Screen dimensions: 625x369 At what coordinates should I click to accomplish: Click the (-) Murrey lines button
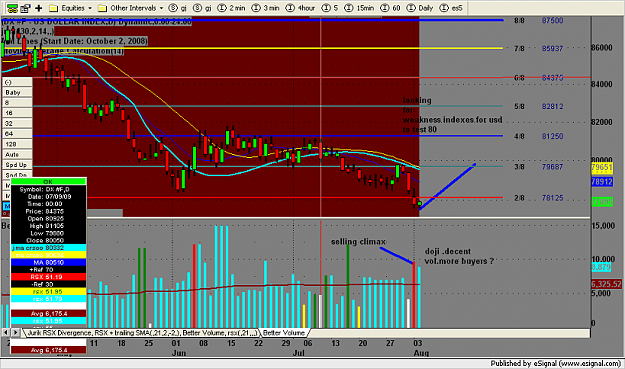pos(17,82)
